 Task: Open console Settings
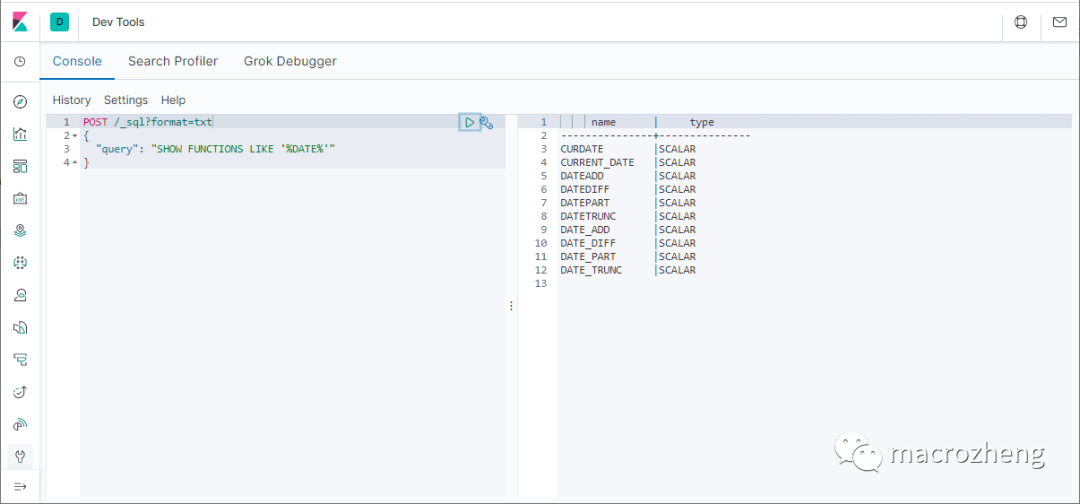pyautogui.click(x=126, y=100)
